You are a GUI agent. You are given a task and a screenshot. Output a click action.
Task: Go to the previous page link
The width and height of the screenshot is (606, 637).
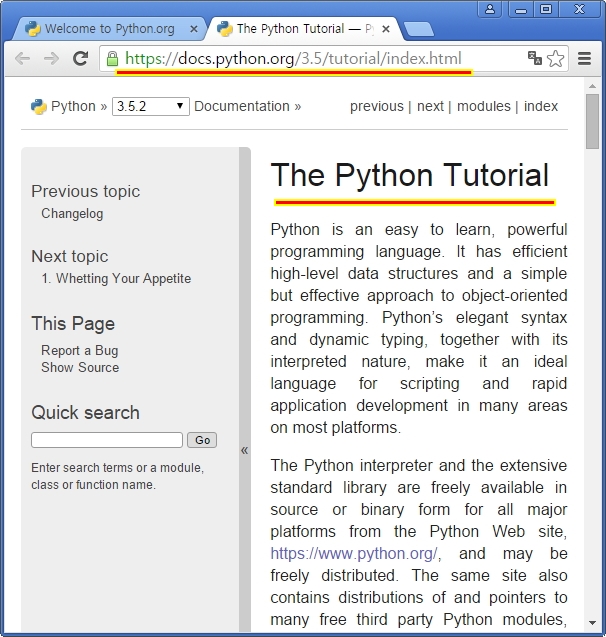tap(377, 106)
